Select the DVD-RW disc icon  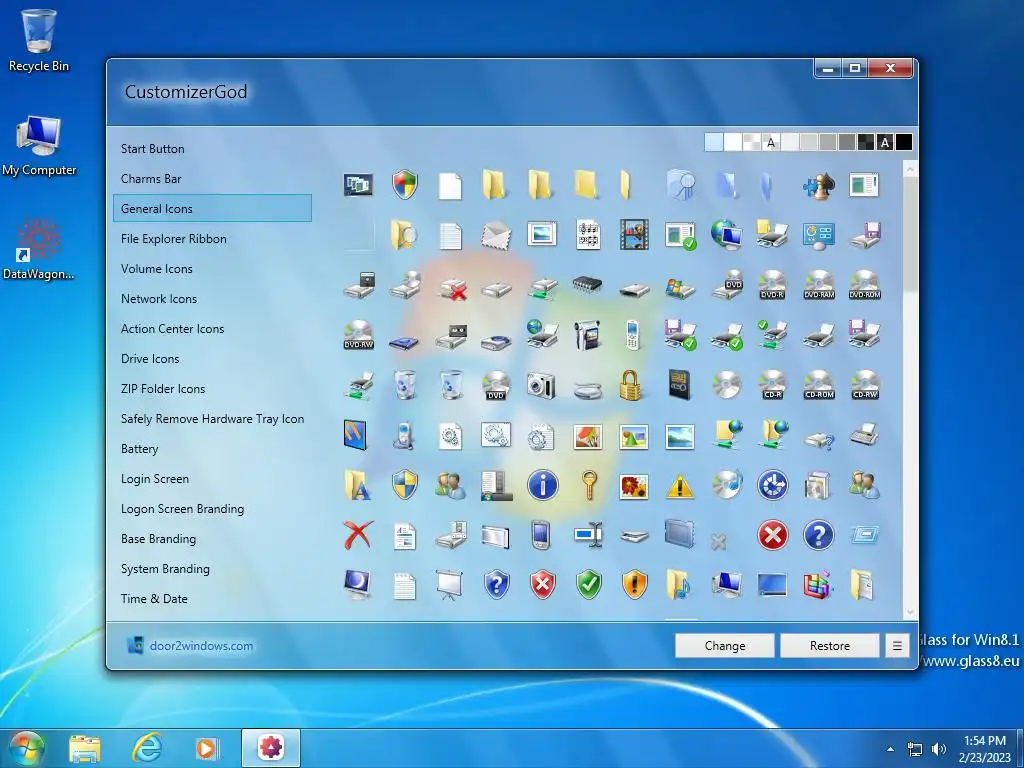point(358,334)
